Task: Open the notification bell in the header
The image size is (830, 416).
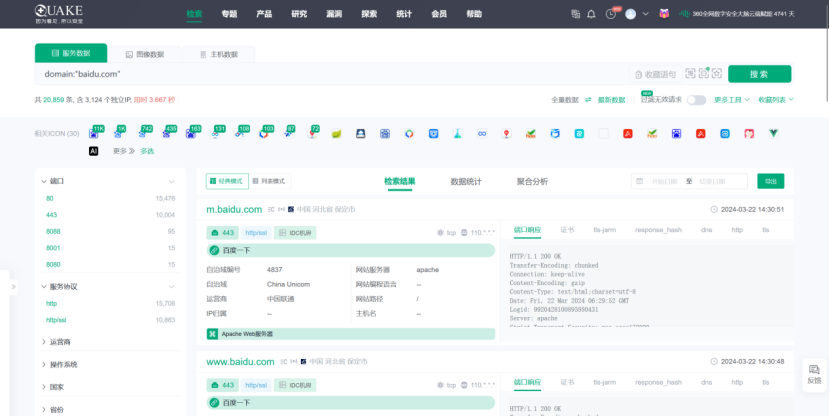Action: (591, 14)
